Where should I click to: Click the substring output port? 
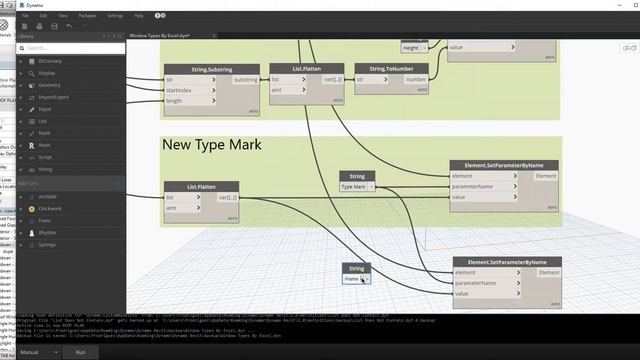[x=246, y=80]
